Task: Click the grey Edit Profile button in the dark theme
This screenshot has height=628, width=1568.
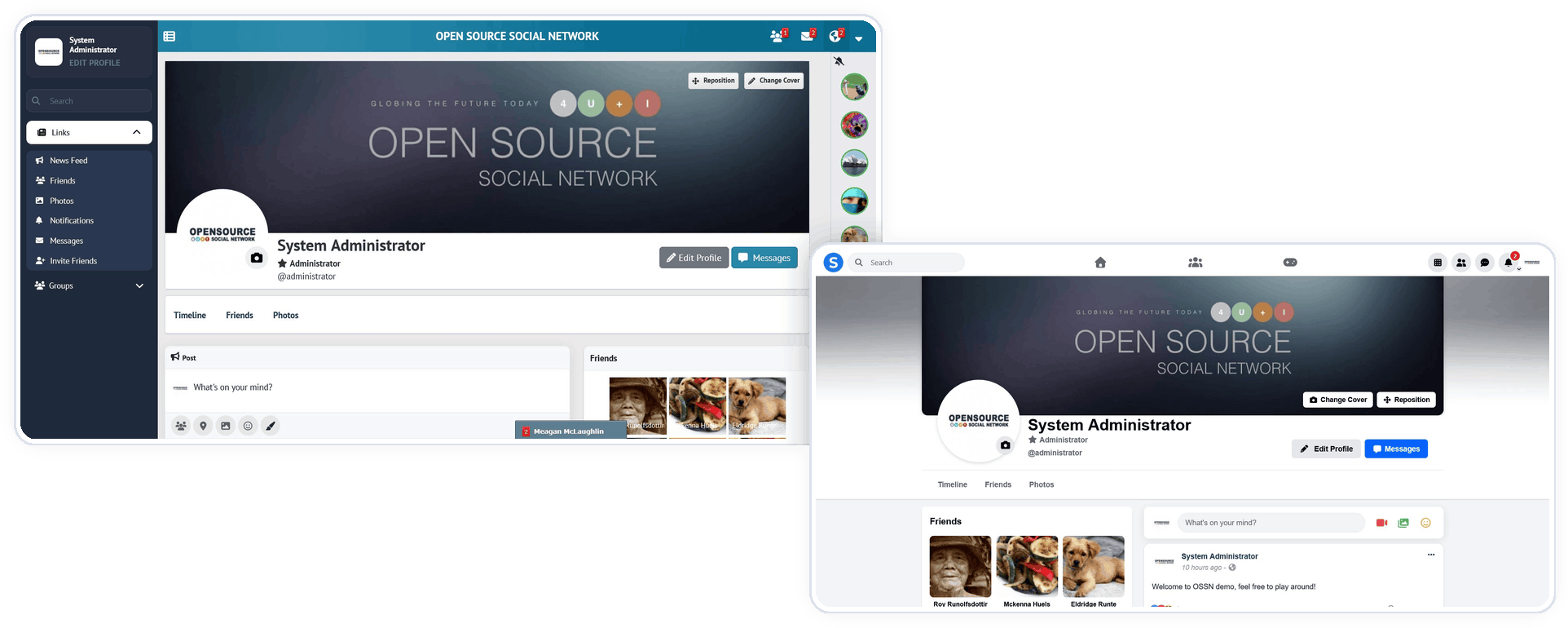Action: point(694,258)
